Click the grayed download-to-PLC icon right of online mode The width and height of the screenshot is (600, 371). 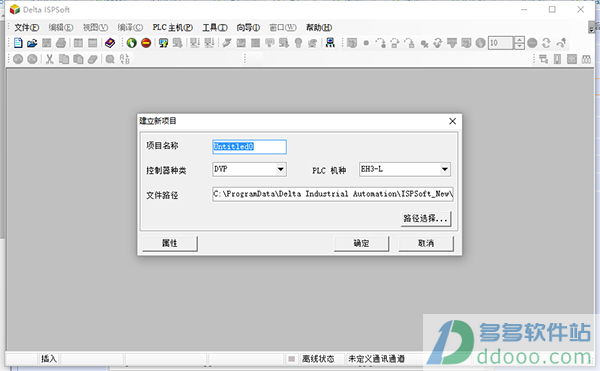tap(178, 43)
